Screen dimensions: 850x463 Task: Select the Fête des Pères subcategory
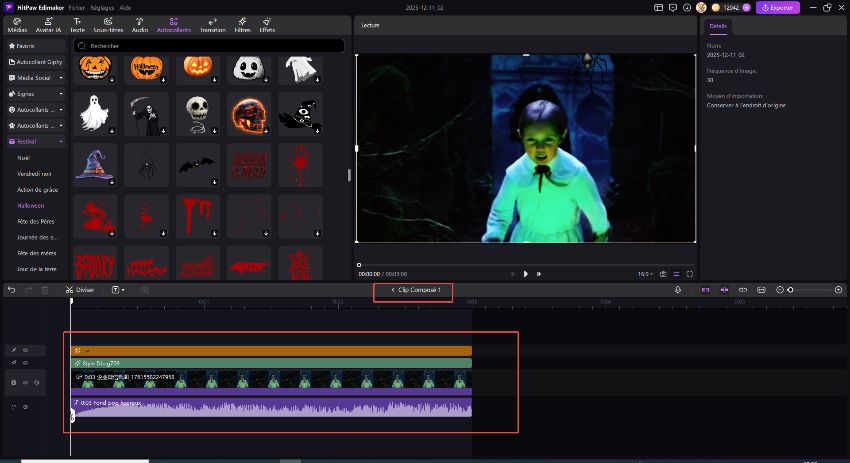(x=36, y=221)
